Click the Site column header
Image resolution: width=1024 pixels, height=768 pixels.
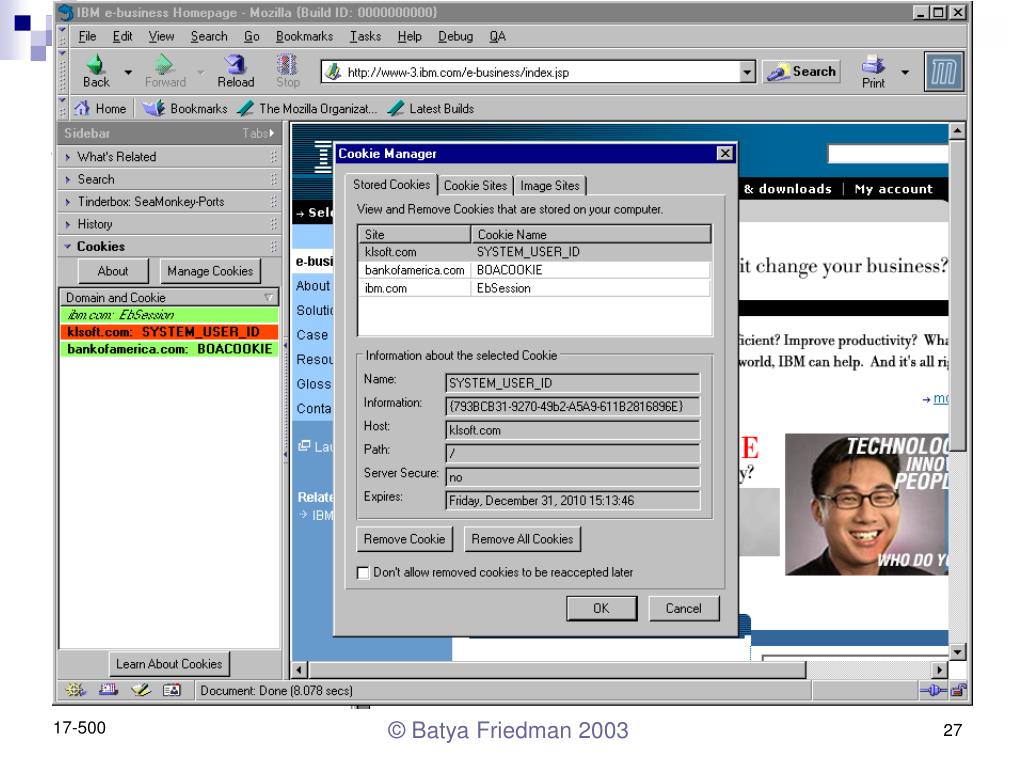pyautogui.click(x=415, y=234)
